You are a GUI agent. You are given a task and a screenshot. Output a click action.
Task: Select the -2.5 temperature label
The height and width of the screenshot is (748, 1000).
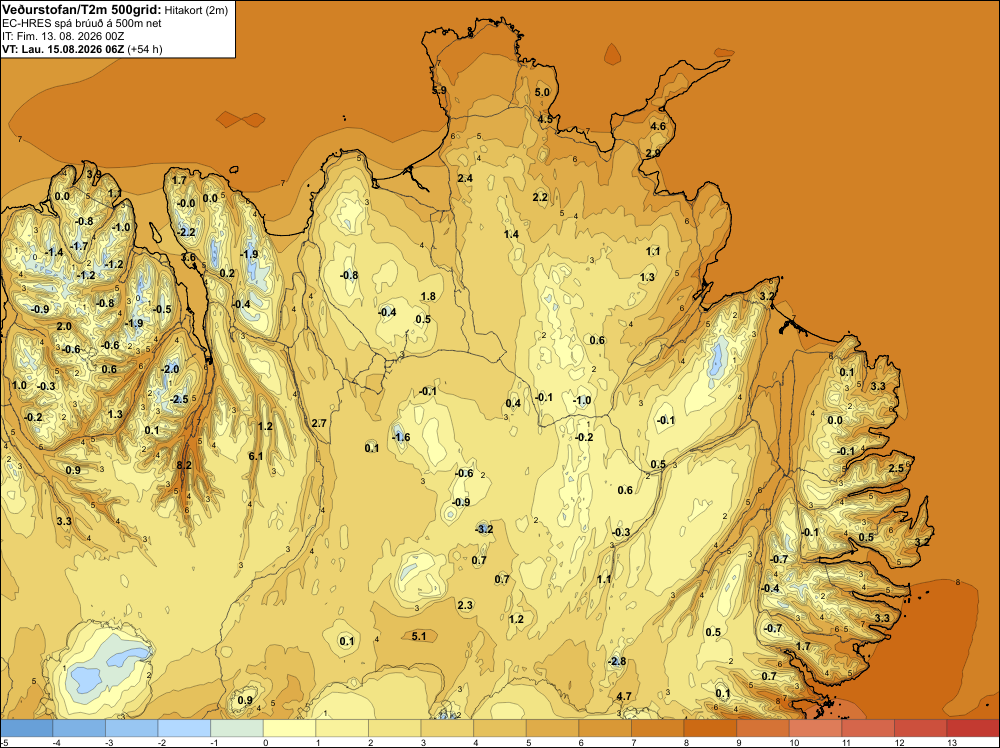tap(179, 399)
